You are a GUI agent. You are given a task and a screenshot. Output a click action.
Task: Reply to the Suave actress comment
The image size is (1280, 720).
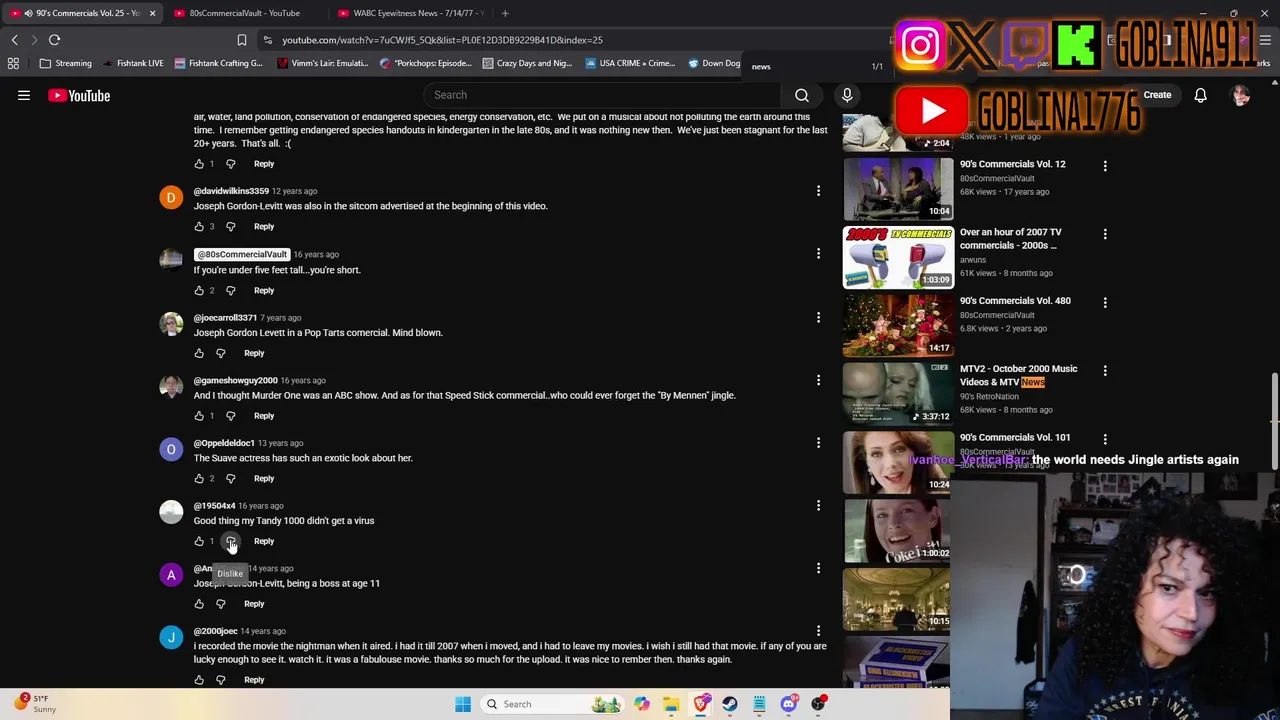[x=264, y=479]
